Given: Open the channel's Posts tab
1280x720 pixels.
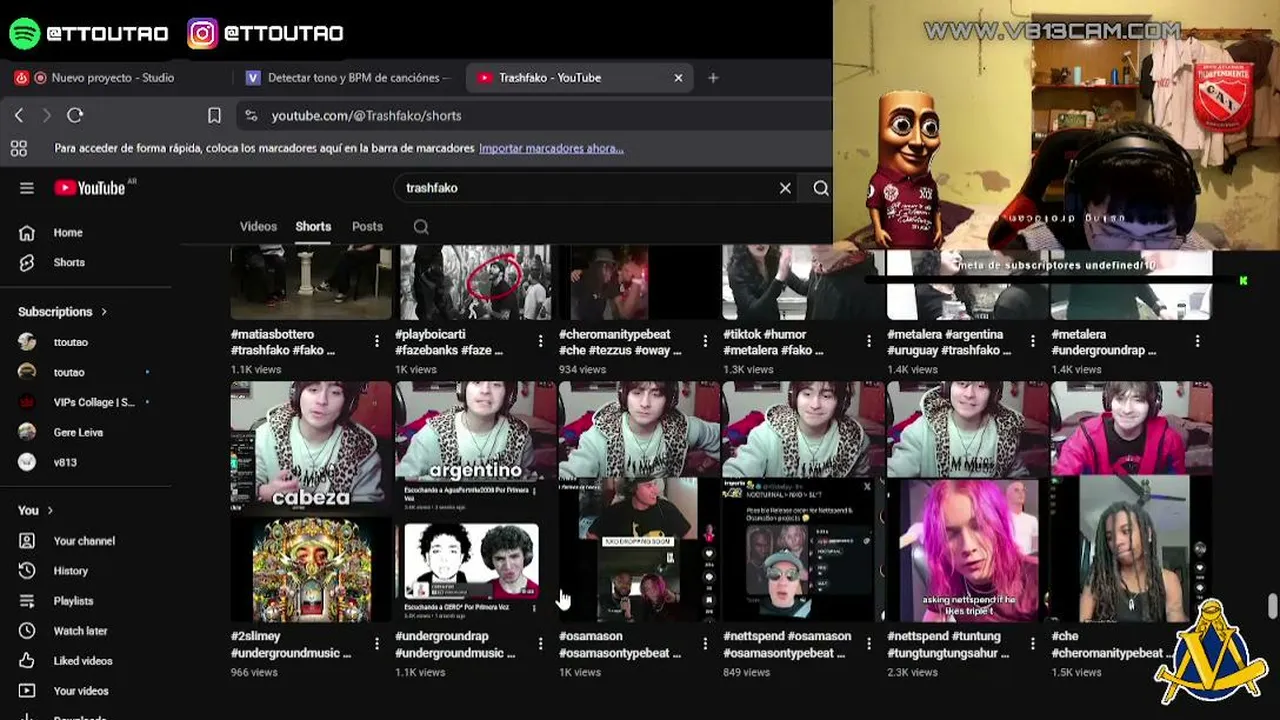Looking at the screenshot, I should point(367,227).
